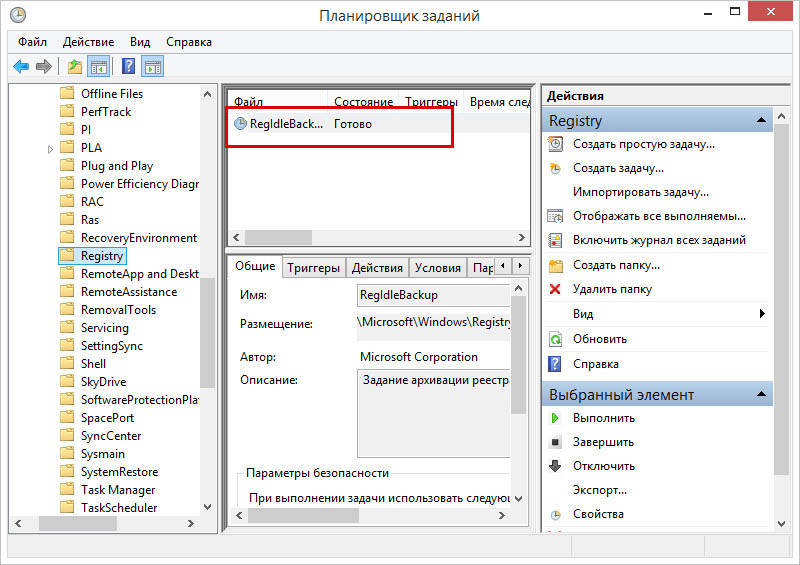Click the Back arrow toolbar icon
This screenshot has height=565, width=800.
point(21,66)
